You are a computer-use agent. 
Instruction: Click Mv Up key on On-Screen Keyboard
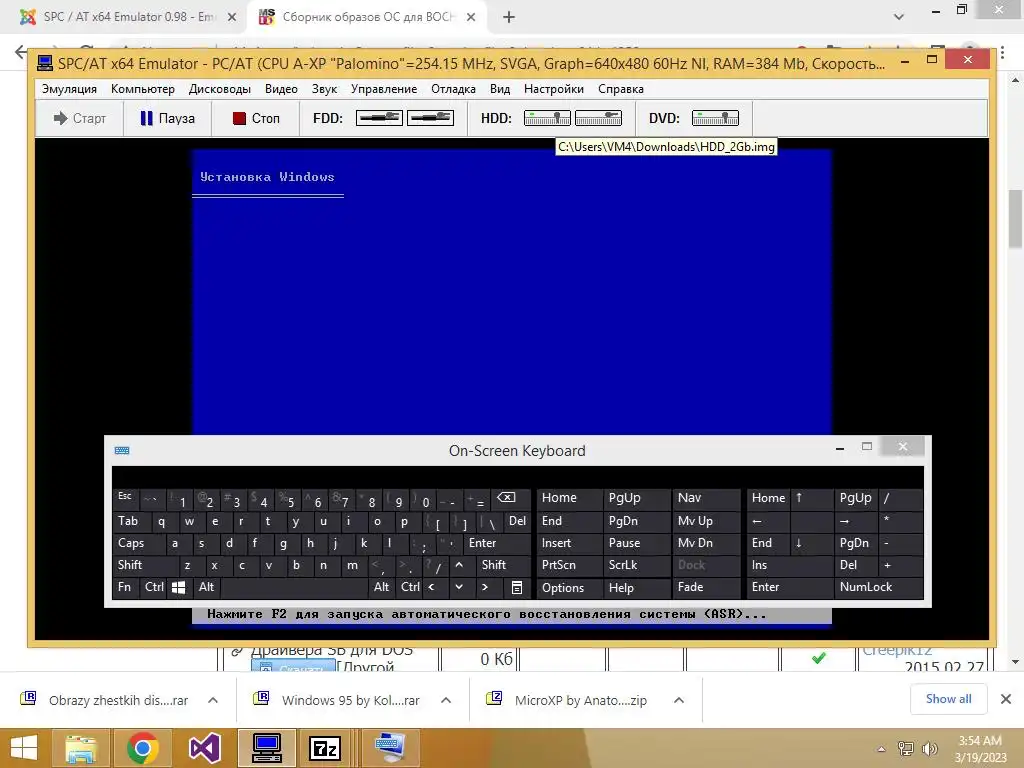click(706, 521)
